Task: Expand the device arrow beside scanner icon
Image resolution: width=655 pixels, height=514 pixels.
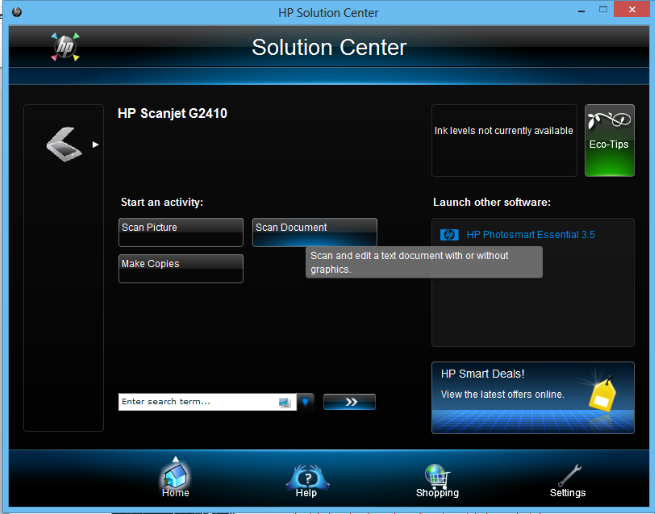Action: 96,145
